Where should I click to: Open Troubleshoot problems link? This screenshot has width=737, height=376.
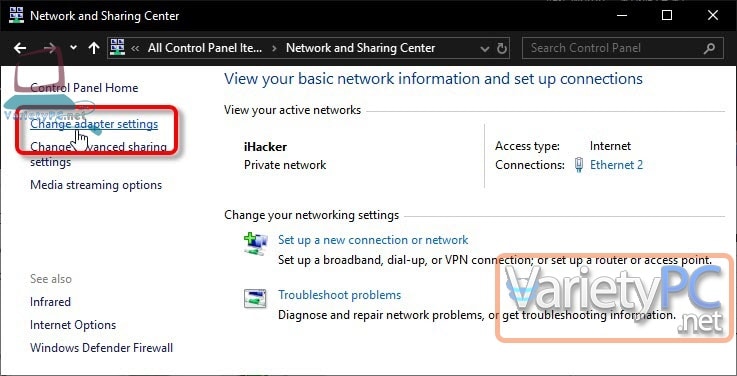point(339,295)
